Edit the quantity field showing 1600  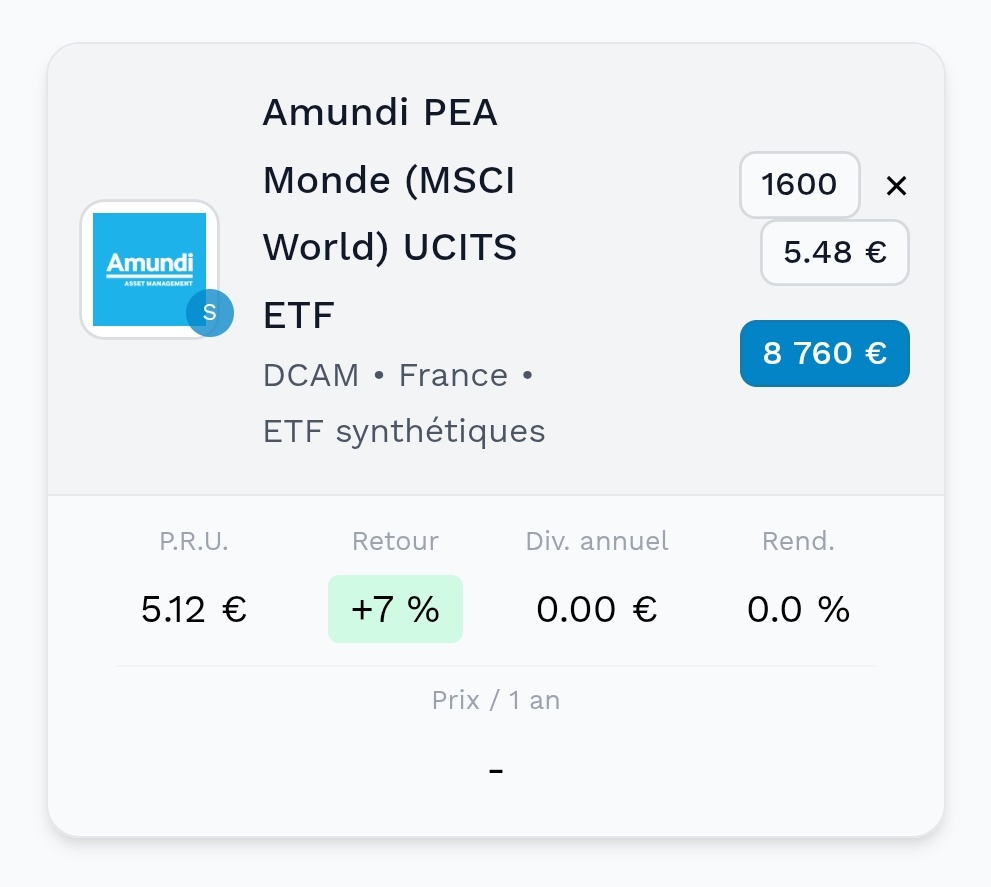pyautogui.click(x=799, y=185)
